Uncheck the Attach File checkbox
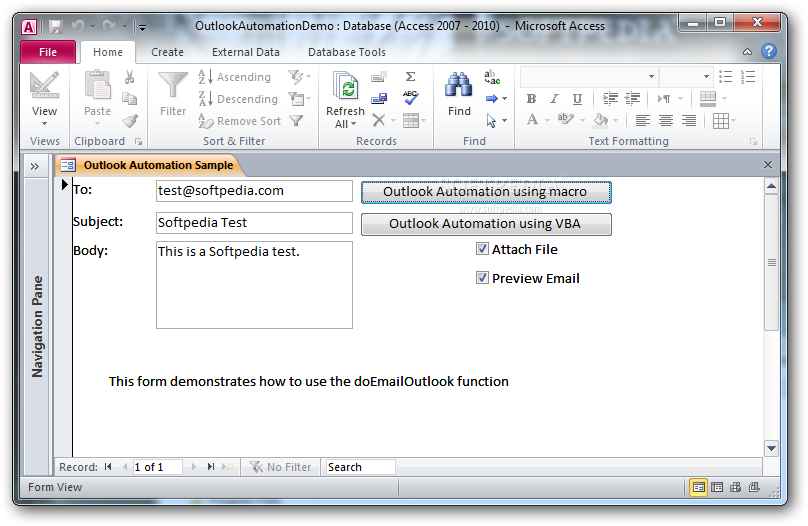The image size is (808, 526). [x=482, y=249]
